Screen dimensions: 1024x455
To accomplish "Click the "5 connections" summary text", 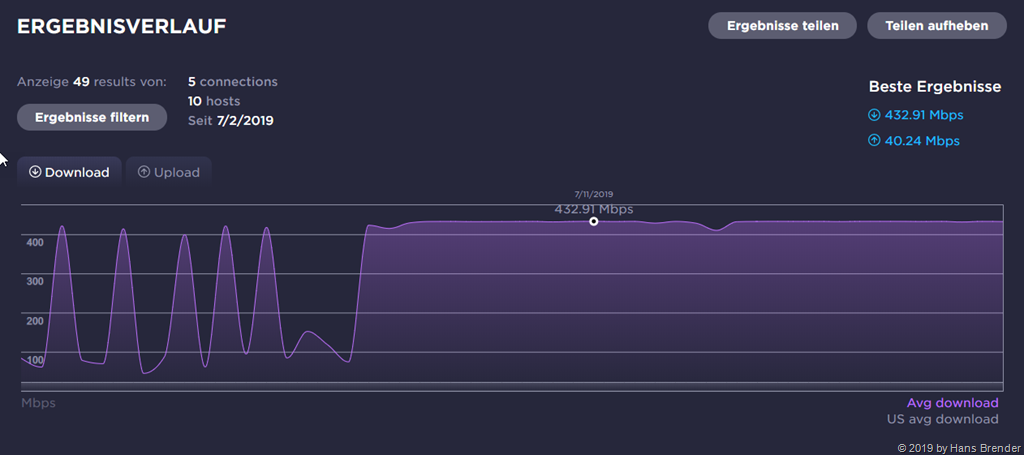I will point(233,82).
